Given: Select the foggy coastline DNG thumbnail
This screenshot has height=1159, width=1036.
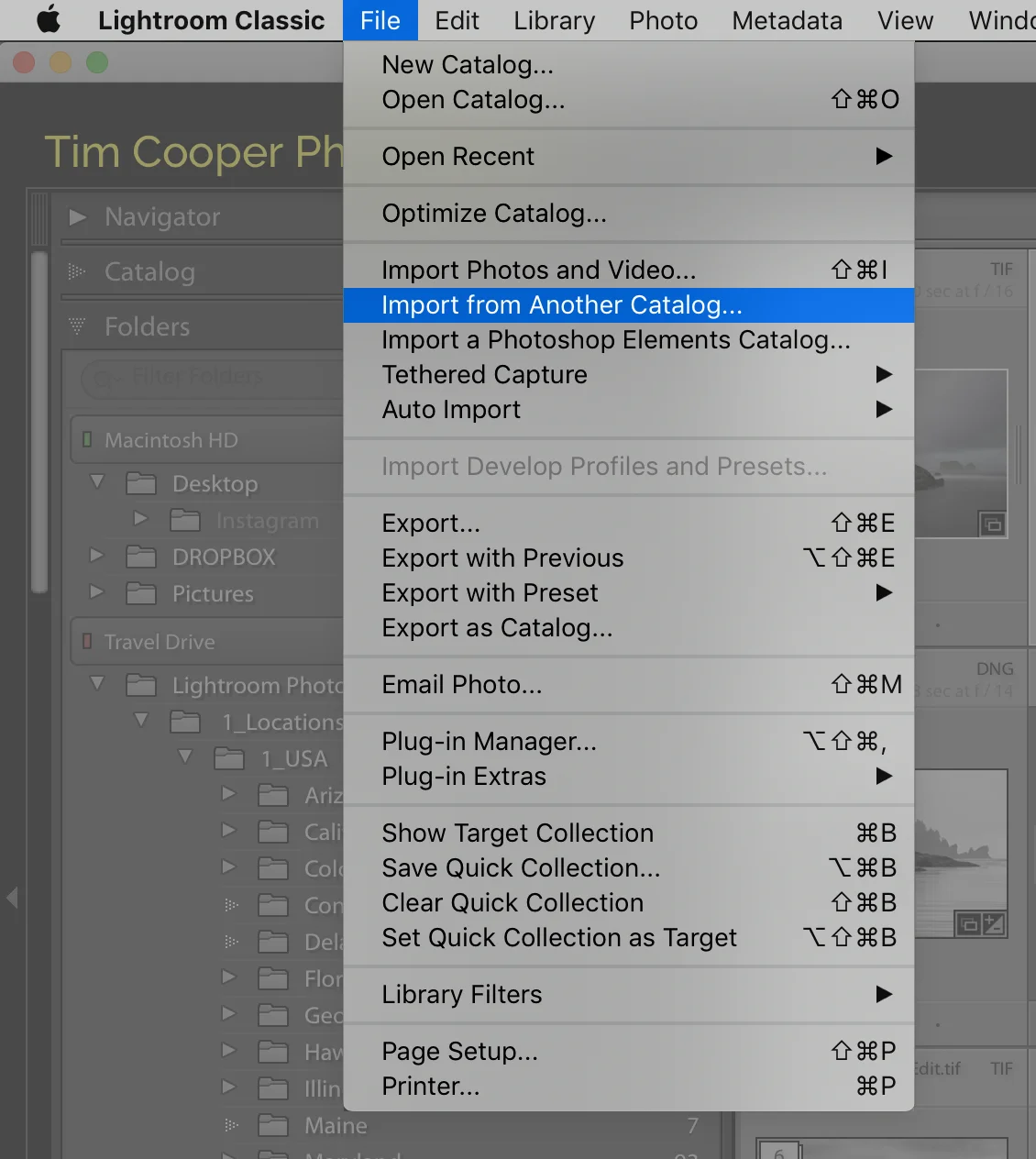Looking at the screenshot, I should 961,853.
